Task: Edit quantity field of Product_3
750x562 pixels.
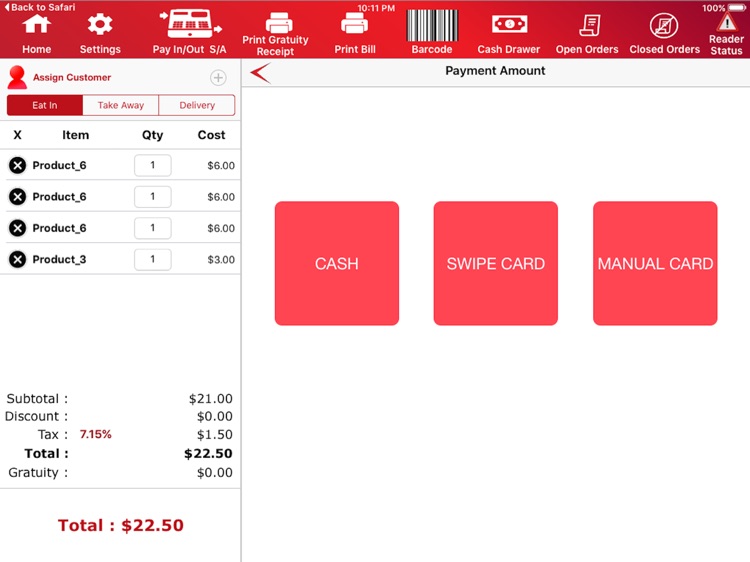Action: [153, 259]
